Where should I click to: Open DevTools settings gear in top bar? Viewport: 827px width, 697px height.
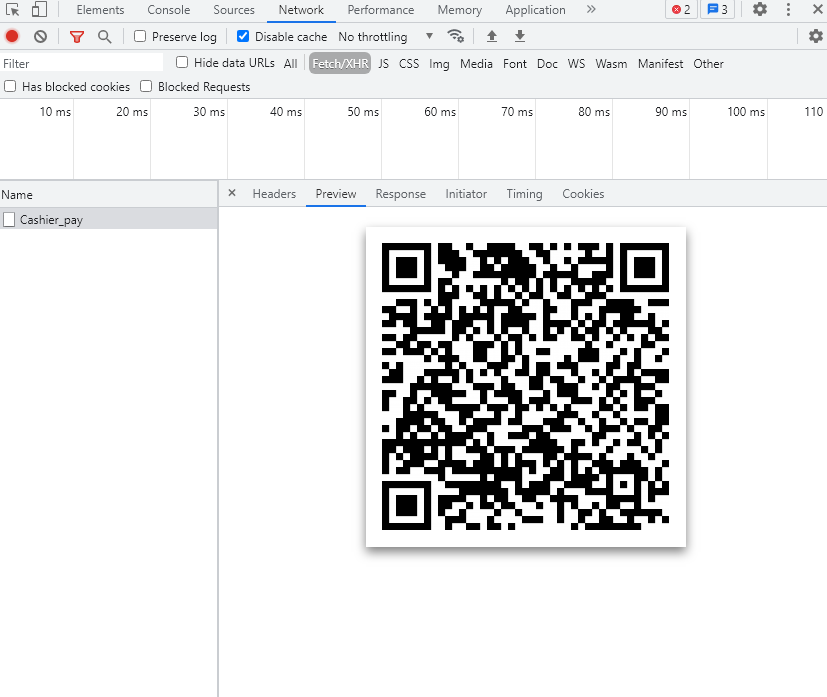(759, 9)
